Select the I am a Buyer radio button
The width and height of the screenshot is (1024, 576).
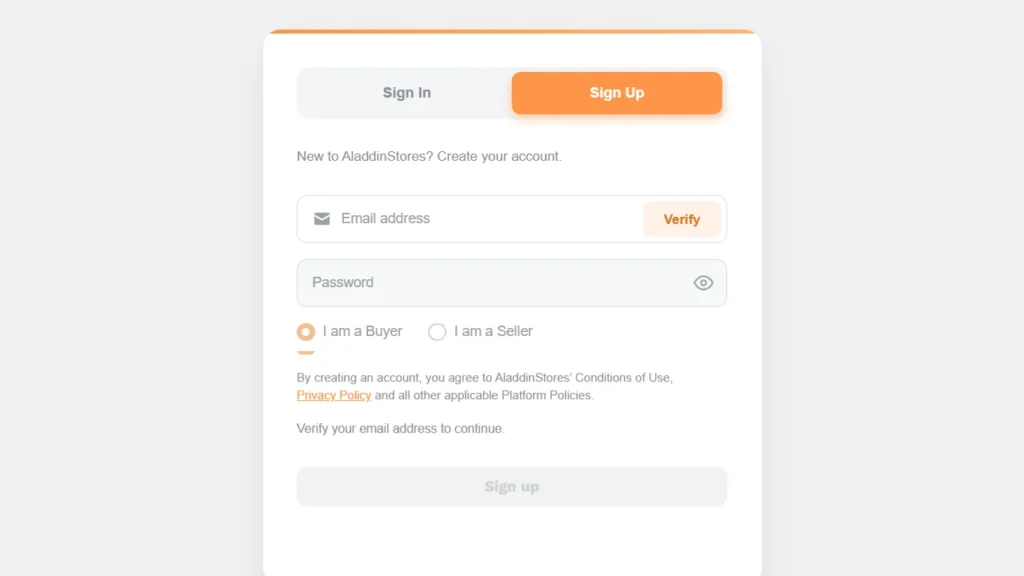[306, 332]
